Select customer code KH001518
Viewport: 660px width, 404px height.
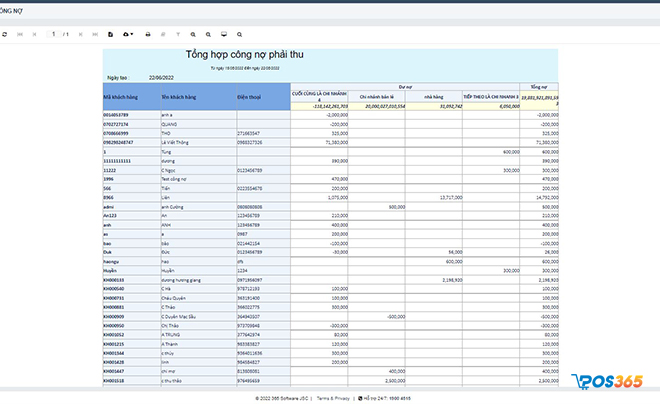(x=114, y=380)
